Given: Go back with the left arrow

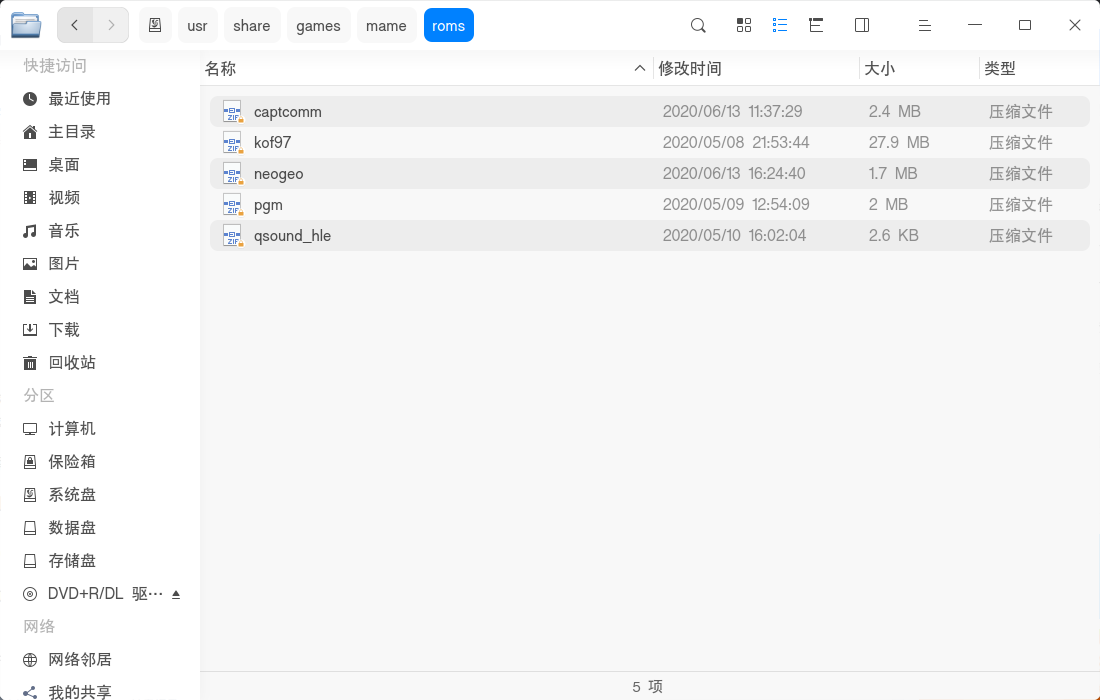Looking at the screenshot, I should [74, 25].
